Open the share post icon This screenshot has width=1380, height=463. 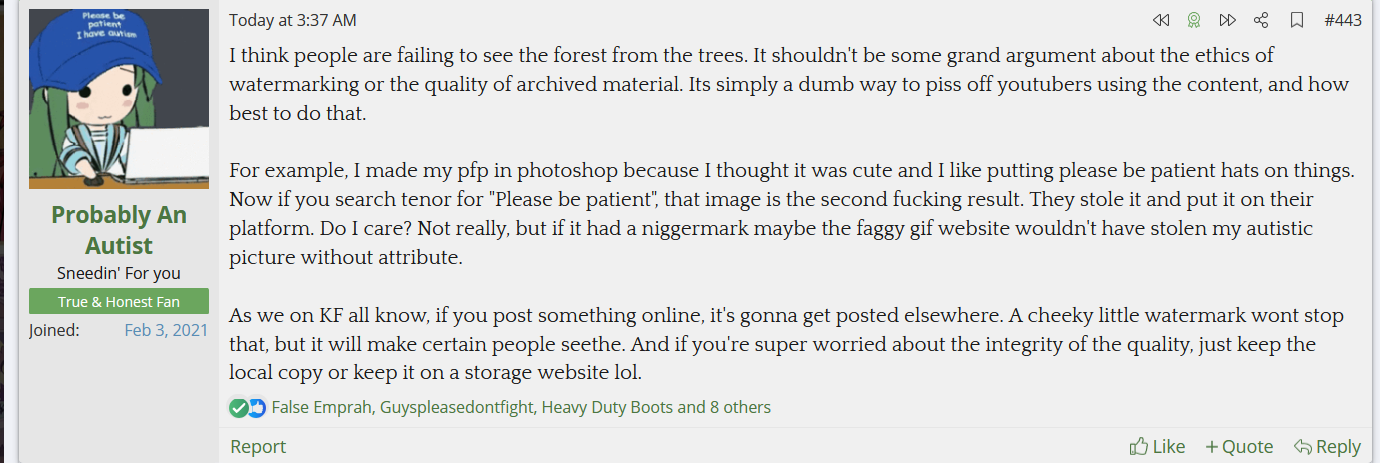point(1261,20)
